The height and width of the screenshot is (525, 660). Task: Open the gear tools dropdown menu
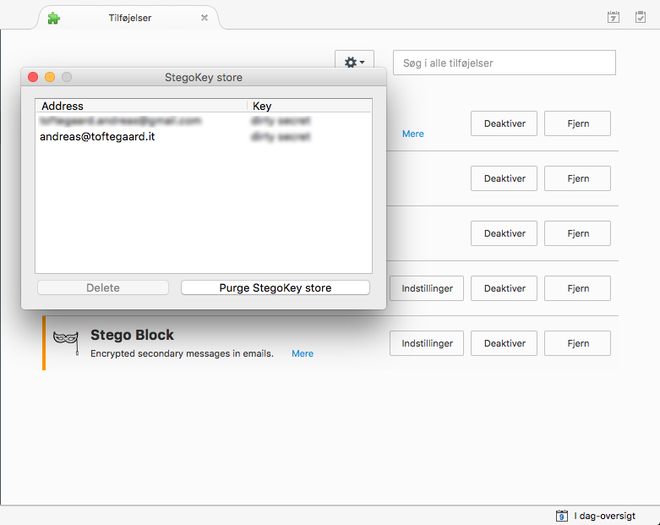354,62
